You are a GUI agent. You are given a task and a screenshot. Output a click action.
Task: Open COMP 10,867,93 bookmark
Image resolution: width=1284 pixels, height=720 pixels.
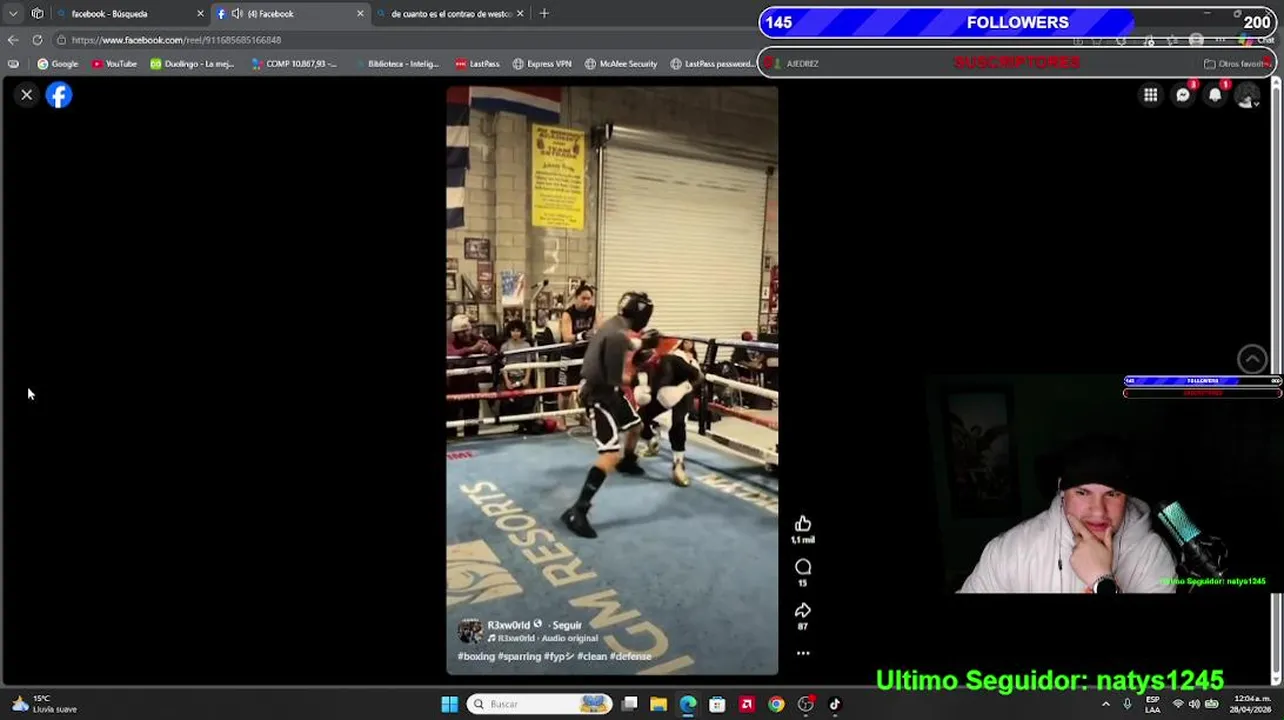pyautogui.click(x=294, y=64)
